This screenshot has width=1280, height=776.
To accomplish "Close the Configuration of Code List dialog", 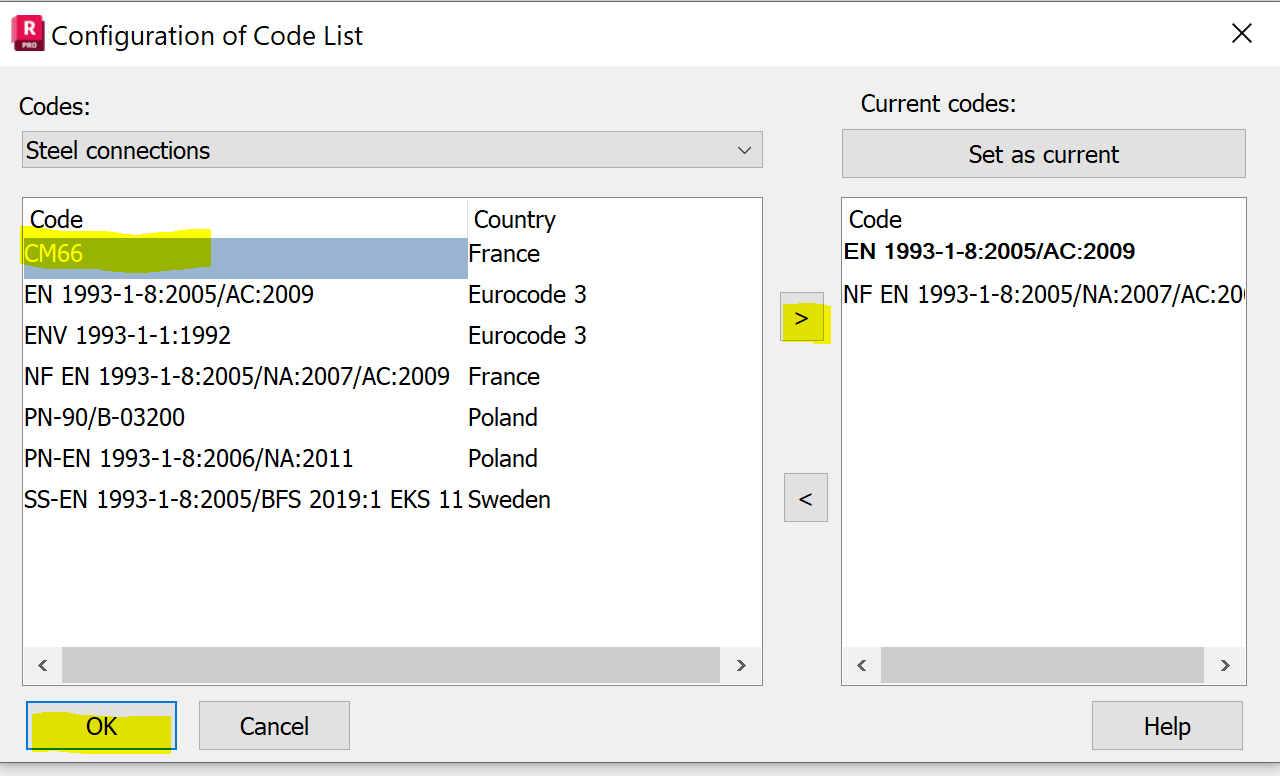I will coord(1241,34).
